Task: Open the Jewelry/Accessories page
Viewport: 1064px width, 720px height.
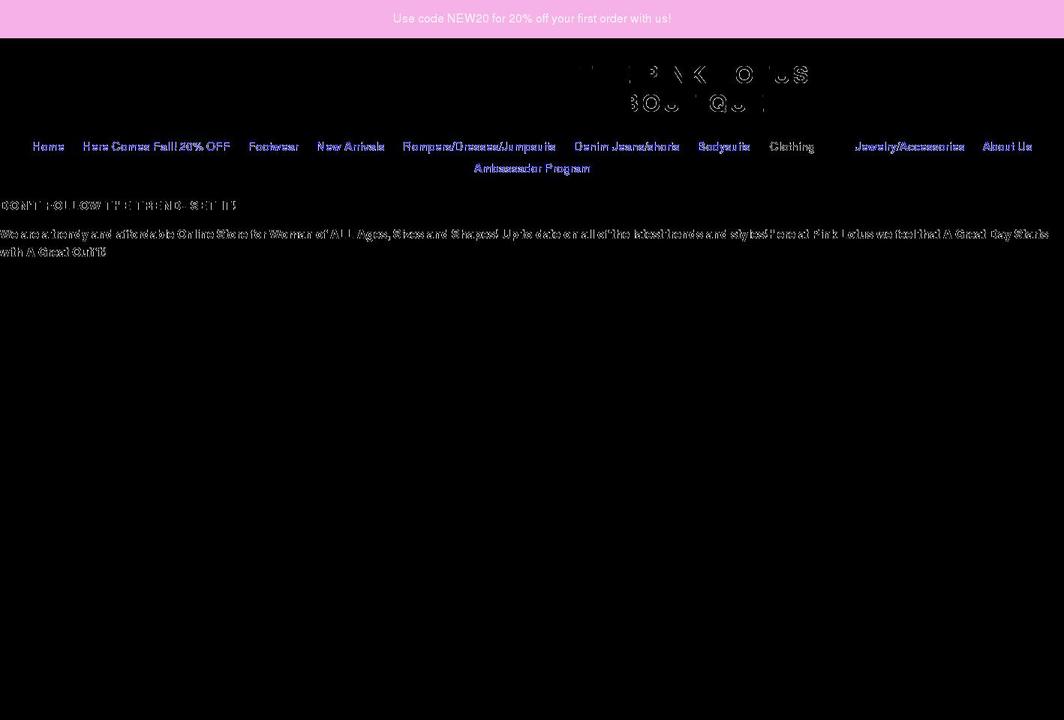Action: (x=911, y=146)
